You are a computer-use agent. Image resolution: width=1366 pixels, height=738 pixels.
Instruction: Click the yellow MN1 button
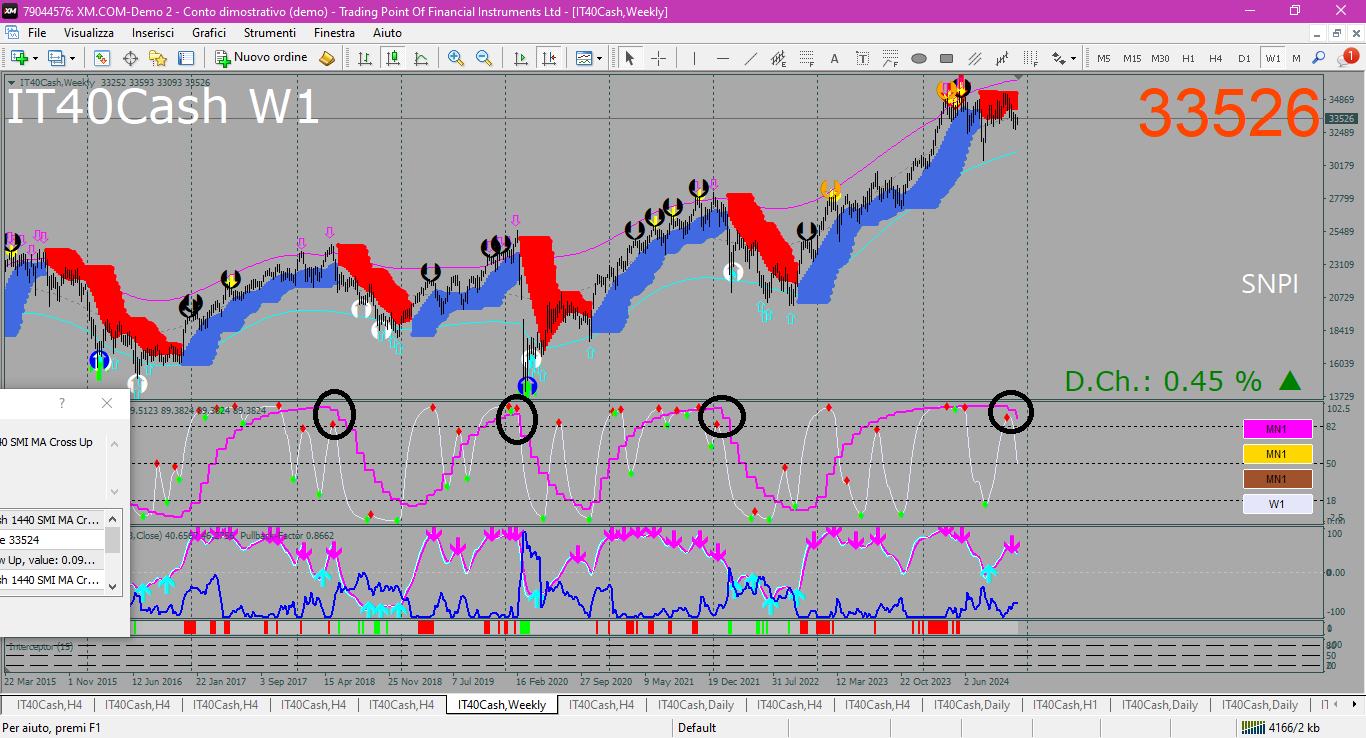pyautogui.click(x=1277, y=454)
